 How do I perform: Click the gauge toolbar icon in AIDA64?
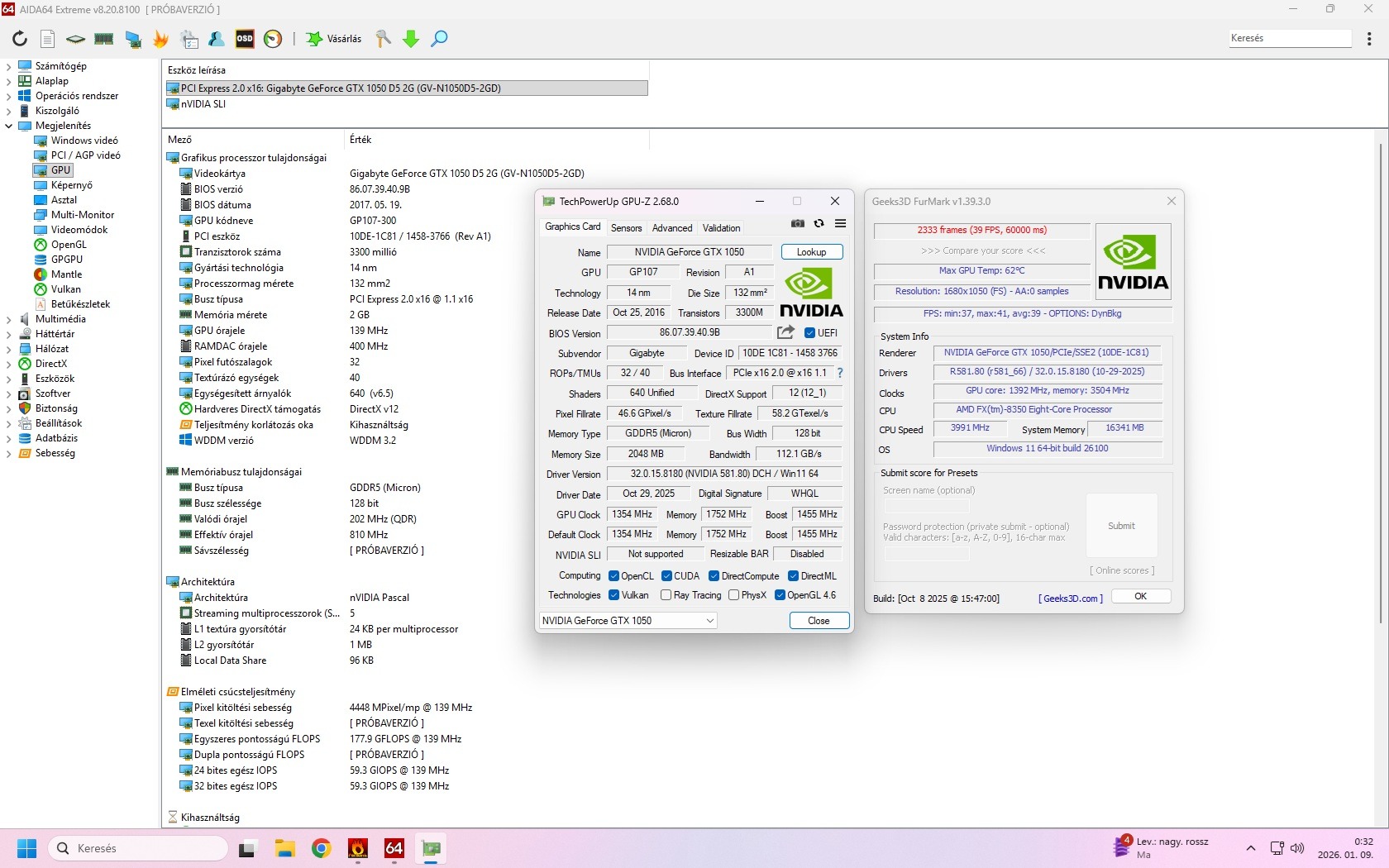click(x=273, y=39)
